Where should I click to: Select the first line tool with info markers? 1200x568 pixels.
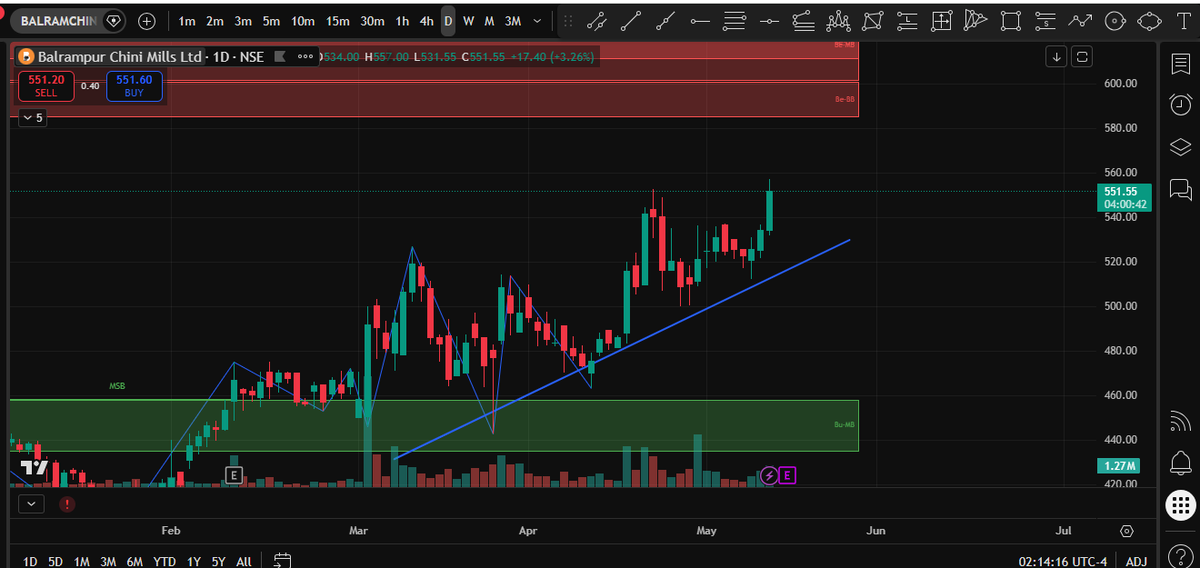pos(597,20)
